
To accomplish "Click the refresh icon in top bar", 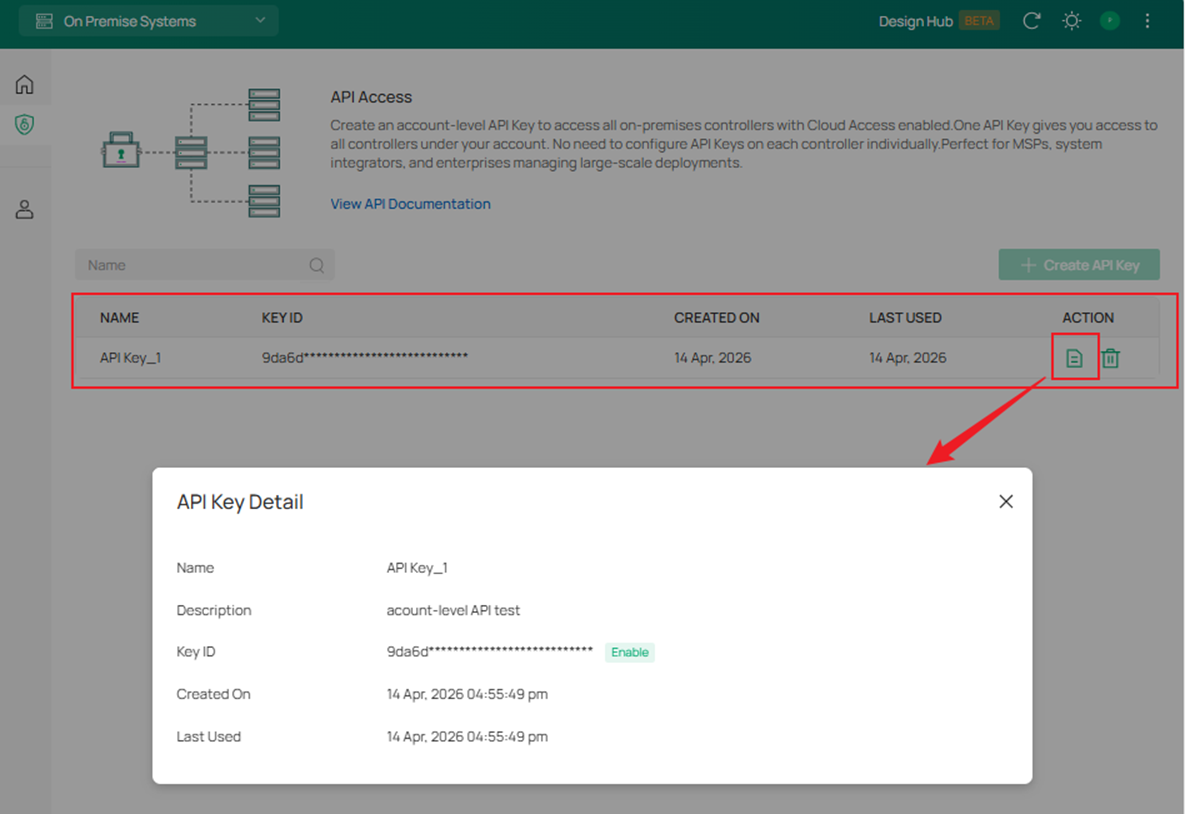I will coord(1032,20).
